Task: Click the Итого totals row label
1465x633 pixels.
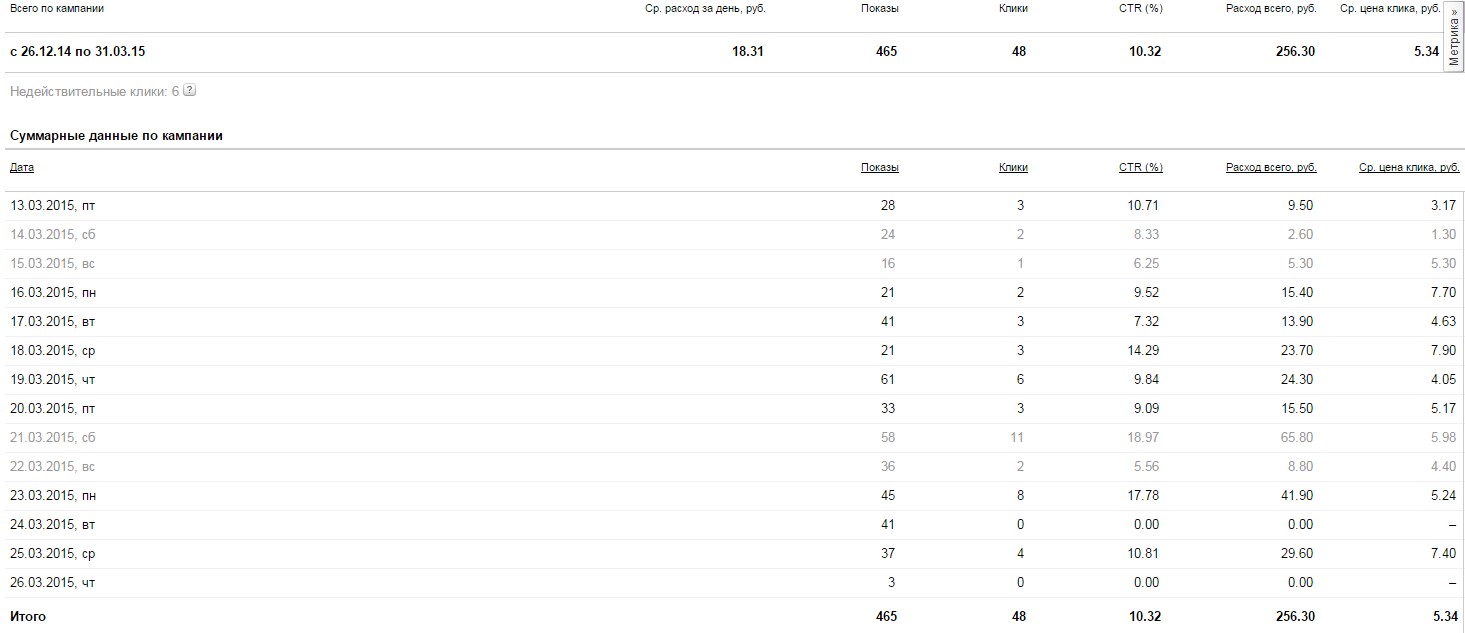Action: pyautogui.click(x=28, y=617)
